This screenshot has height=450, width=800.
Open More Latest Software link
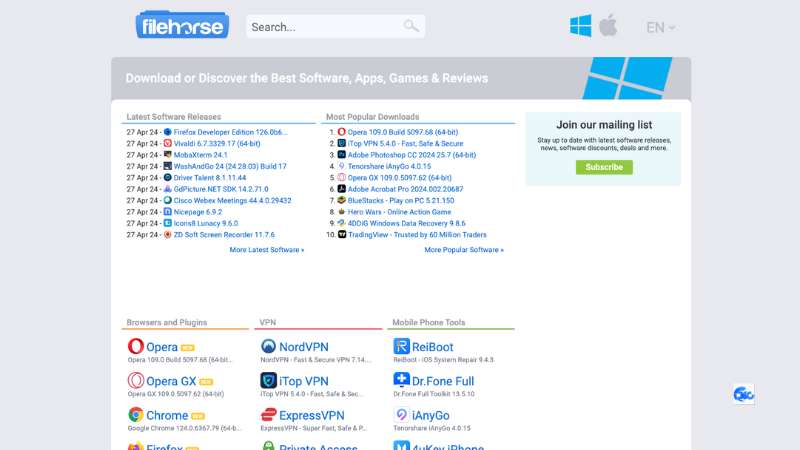click(x=267, y=250)
